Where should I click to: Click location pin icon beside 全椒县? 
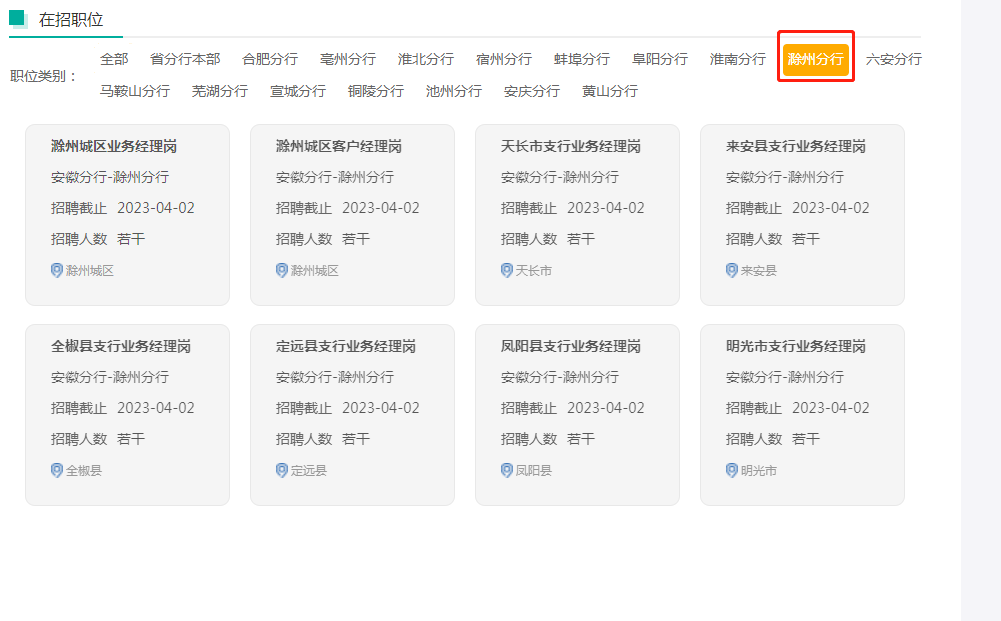tap(57, 470)
